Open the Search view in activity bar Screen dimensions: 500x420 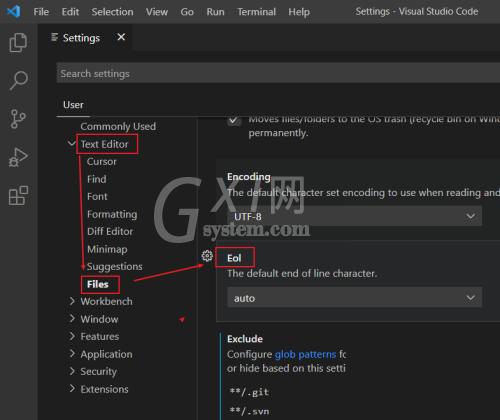coord(18,80)
